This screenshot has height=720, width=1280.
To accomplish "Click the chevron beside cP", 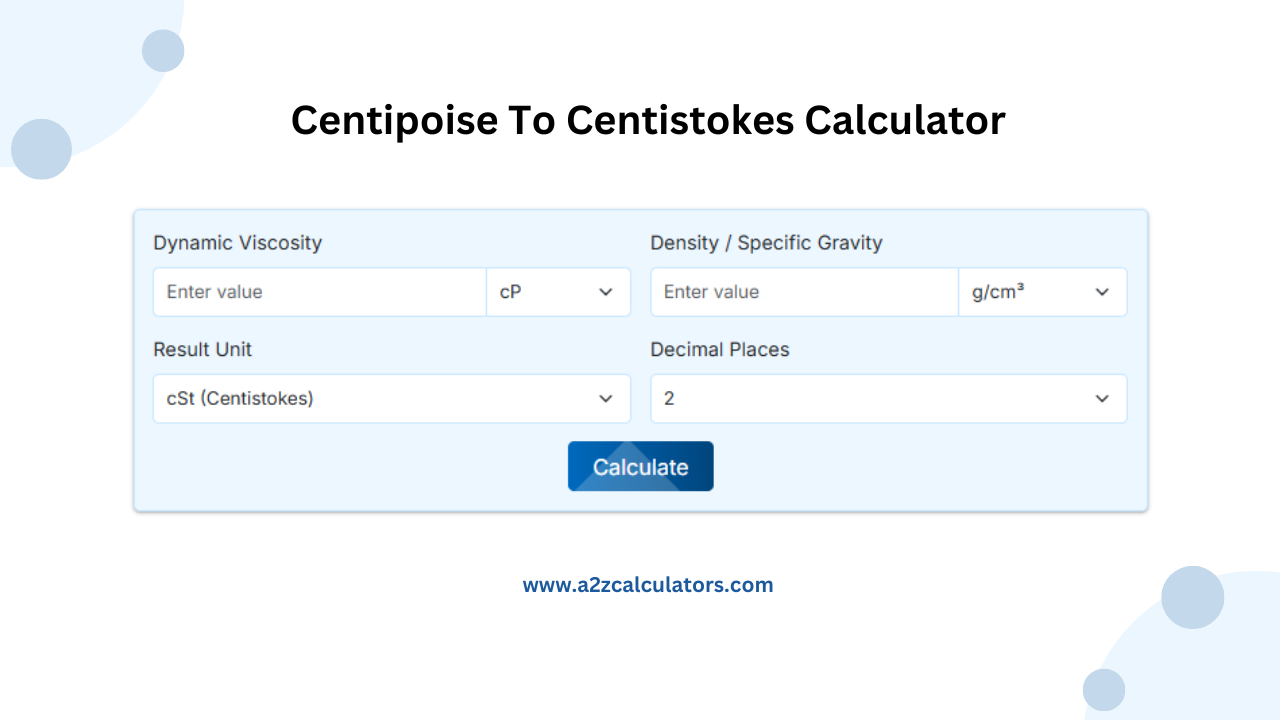I will click(x=605, y=292).
